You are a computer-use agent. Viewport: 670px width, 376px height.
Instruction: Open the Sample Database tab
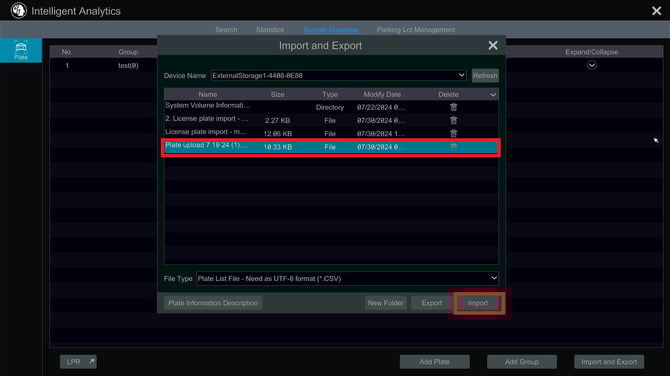pyautogui.click(x=331, y=29)
